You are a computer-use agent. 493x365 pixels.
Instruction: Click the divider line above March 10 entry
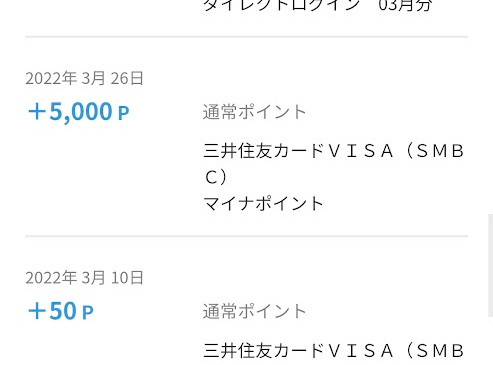pos(247,236)
